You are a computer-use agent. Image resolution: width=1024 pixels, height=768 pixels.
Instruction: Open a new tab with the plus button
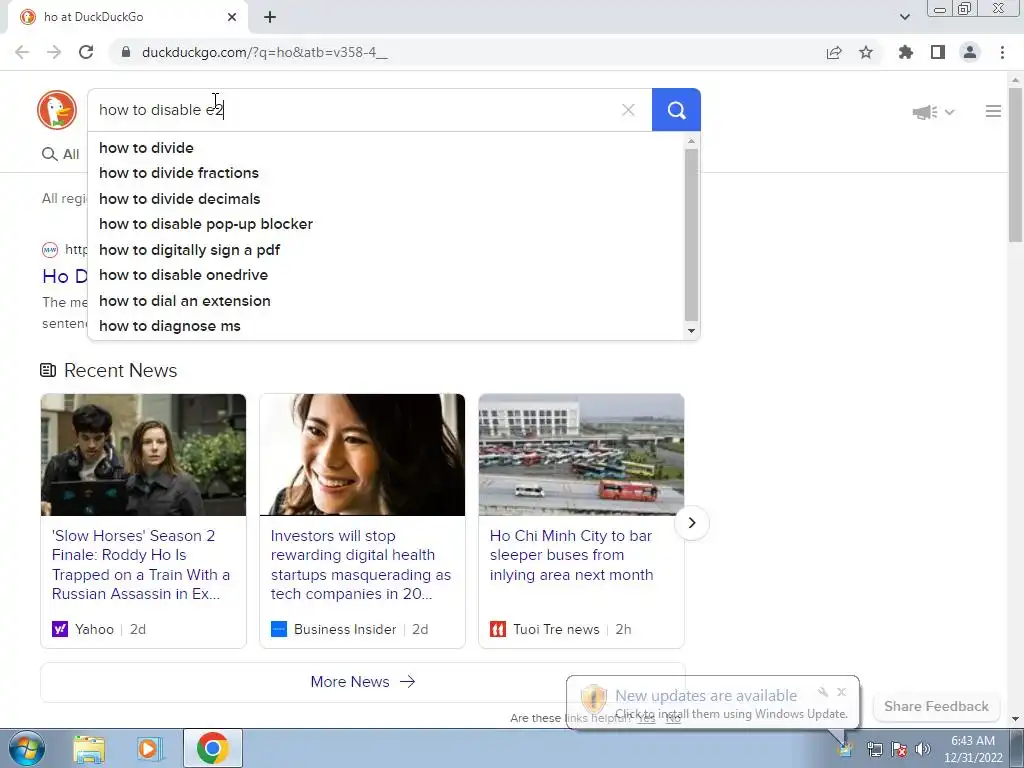pyautogui.click(x=270, y=17)
